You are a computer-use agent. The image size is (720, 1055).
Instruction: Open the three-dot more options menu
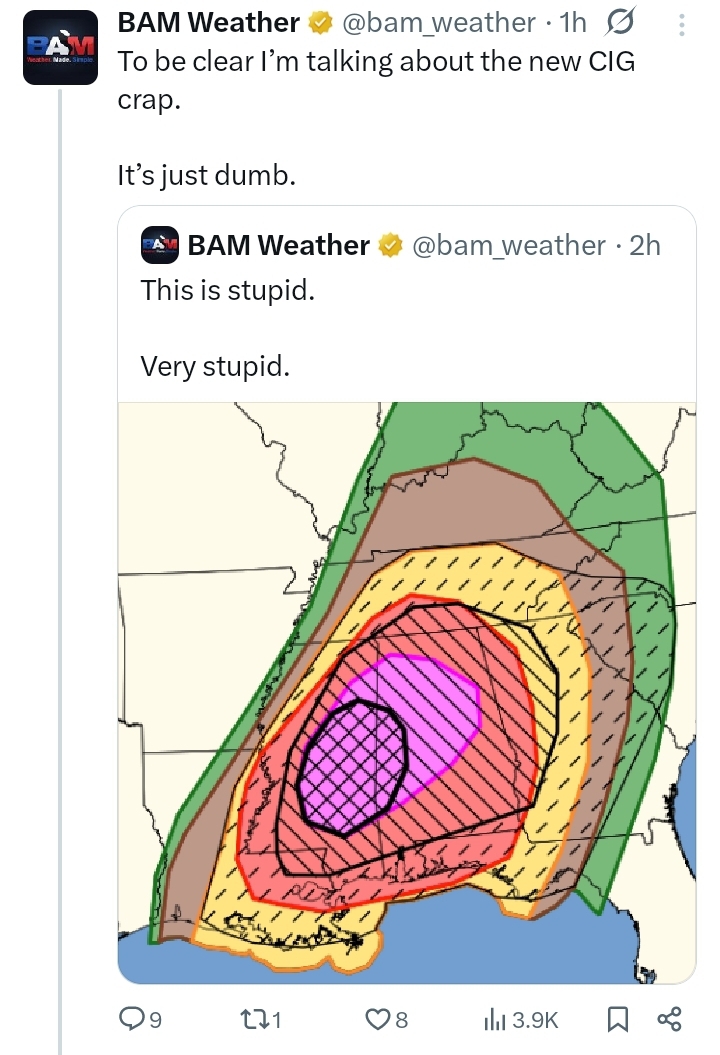tap(682, 22)
